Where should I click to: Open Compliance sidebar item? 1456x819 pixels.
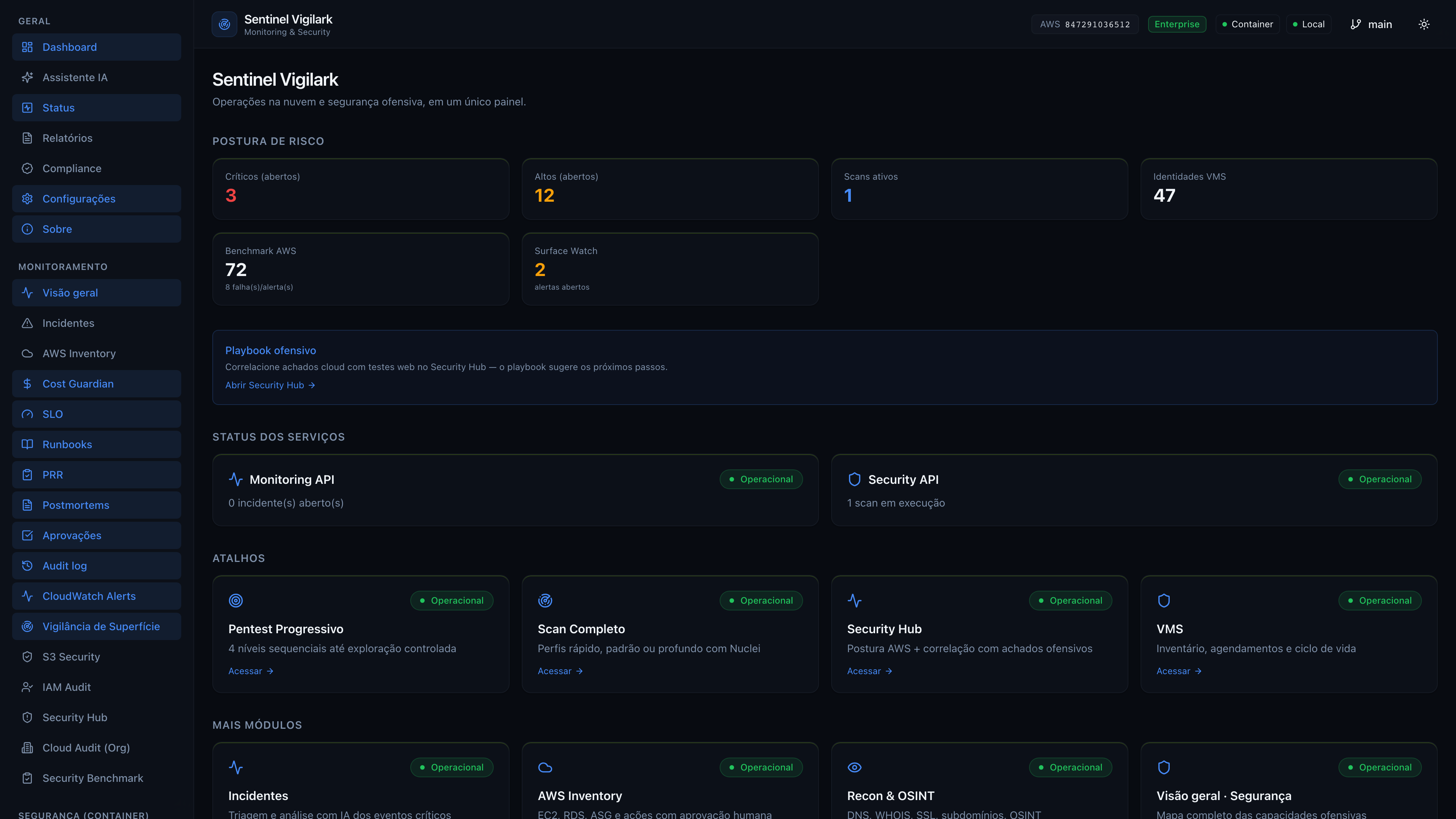[x=97, y=168]
